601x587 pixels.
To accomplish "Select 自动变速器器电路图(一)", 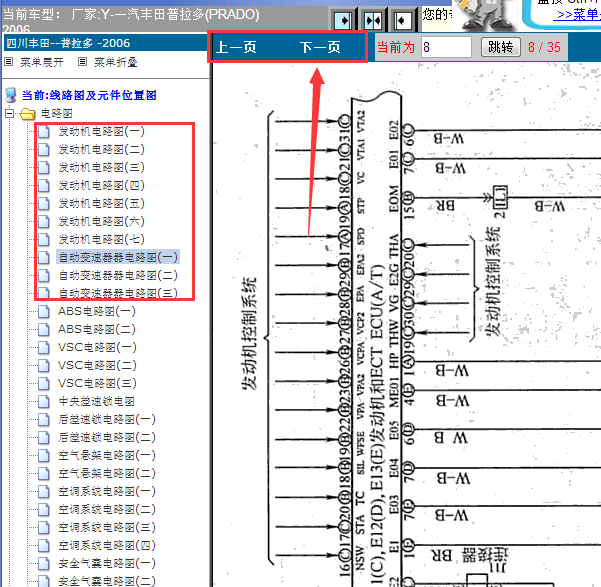I will [x=118, y=257].
